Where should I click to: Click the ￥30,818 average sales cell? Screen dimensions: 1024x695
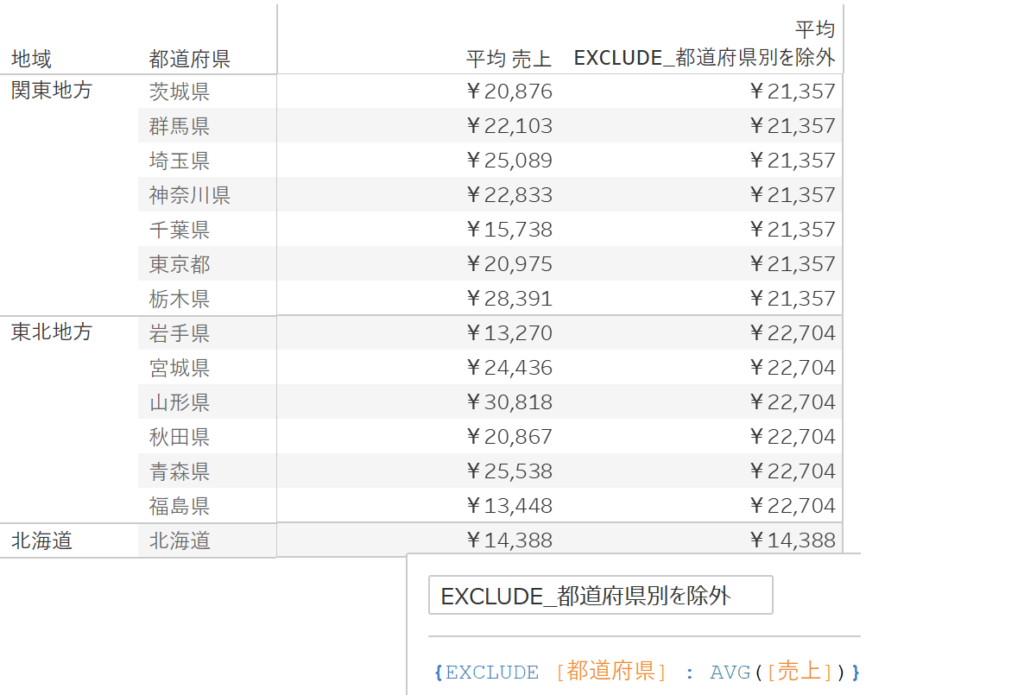[x=509, y=402]
